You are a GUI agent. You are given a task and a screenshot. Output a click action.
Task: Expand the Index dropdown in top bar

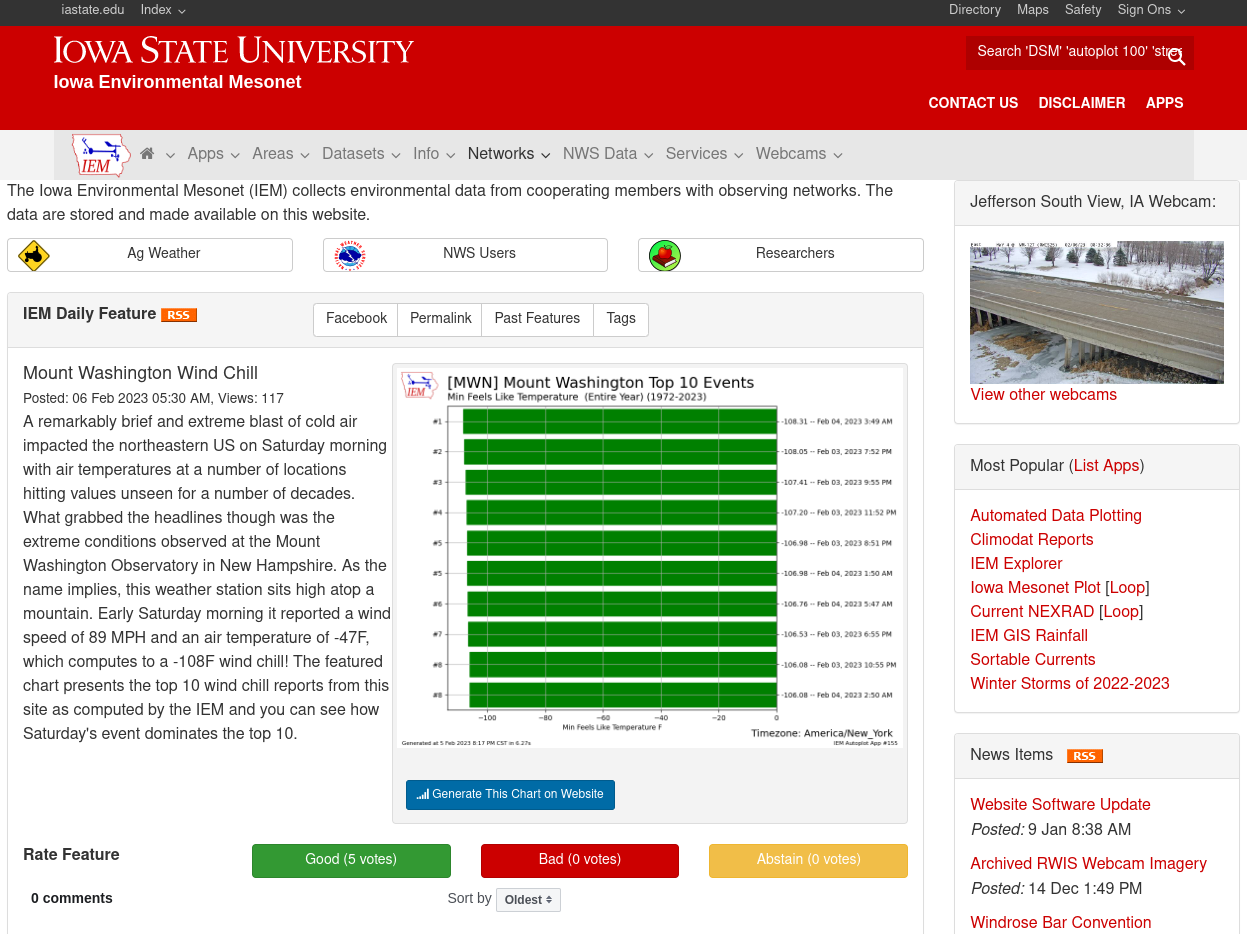(x=163, y=10)
